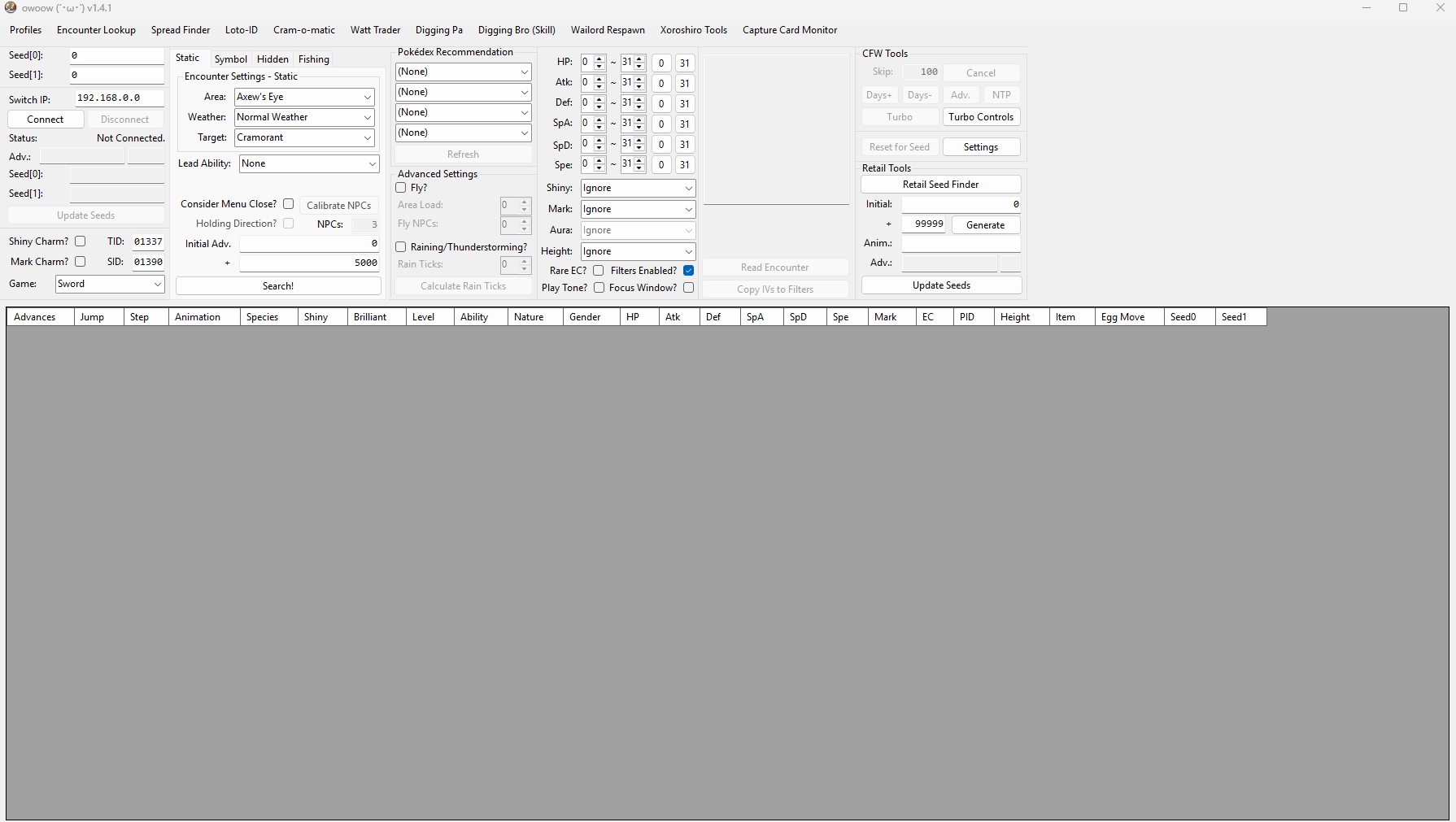Toggle the Mark Charm checkbox

coord(81,262)
